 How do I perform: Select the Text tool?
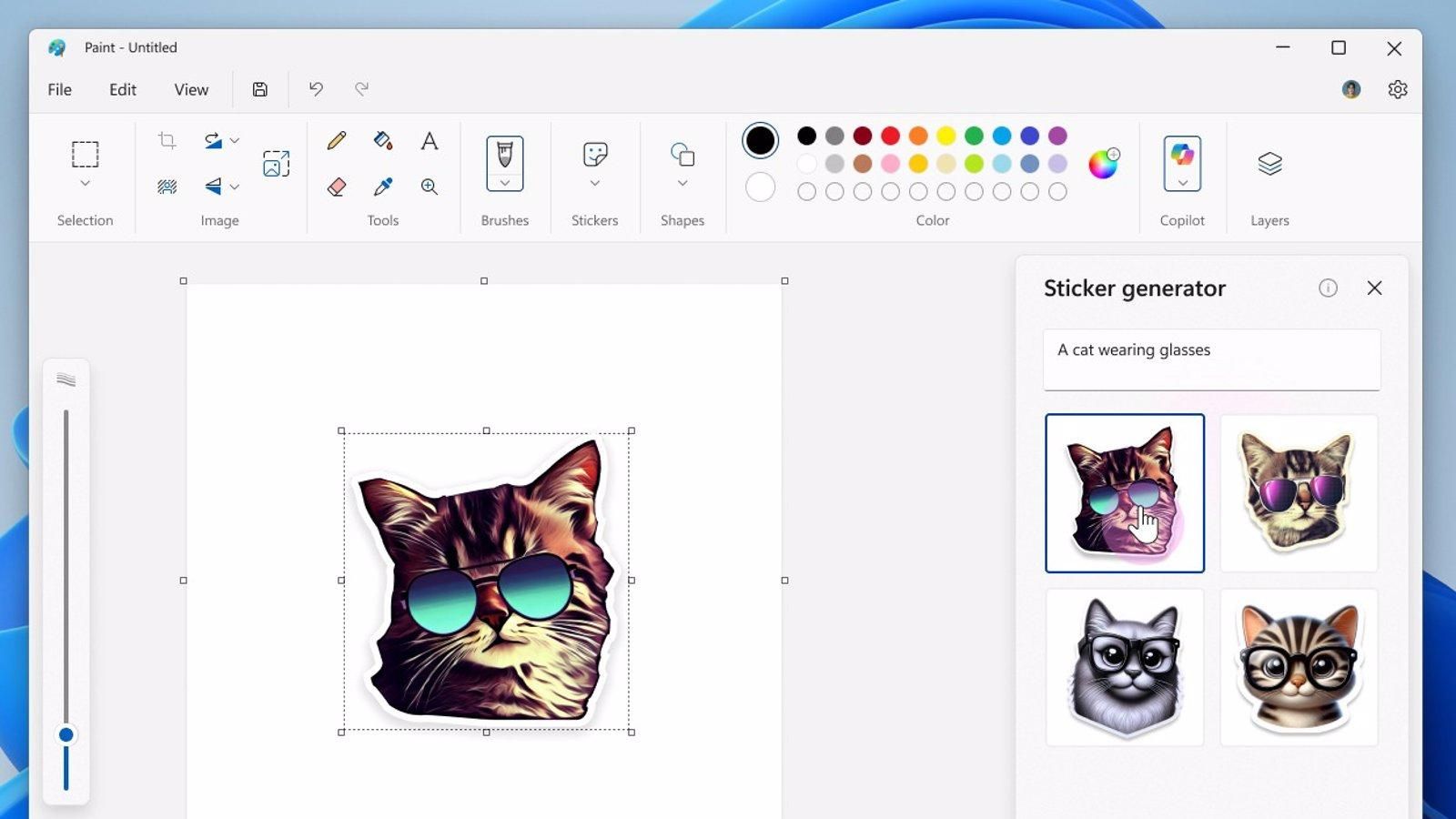click(x=429, y=140)
